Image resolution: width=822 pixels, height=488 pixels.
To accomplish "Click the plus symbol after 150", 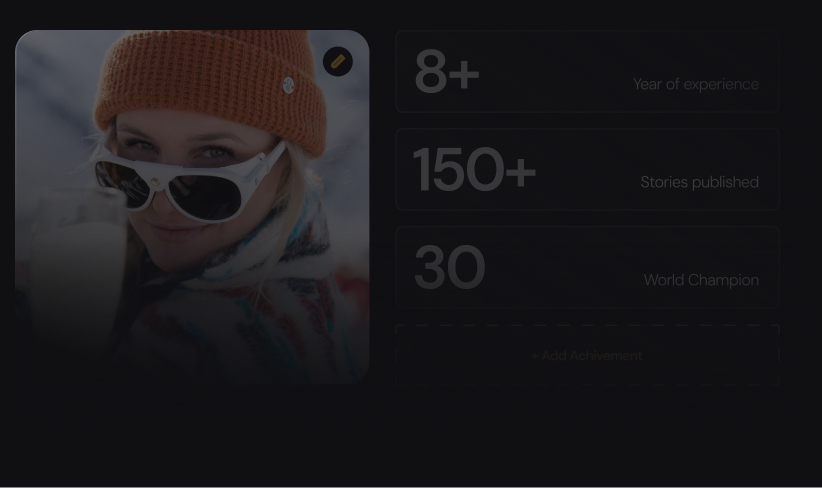I will [x=521, y=172].
